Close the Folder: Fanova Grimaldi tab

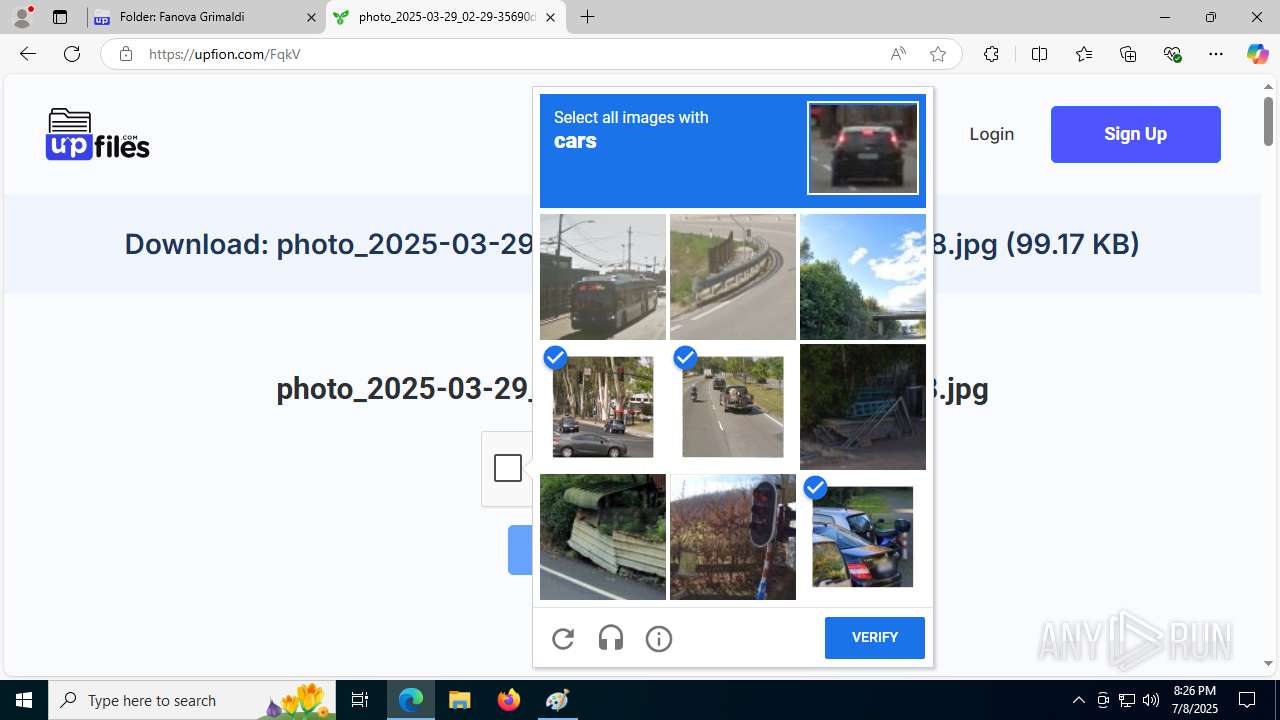[311, 17]
